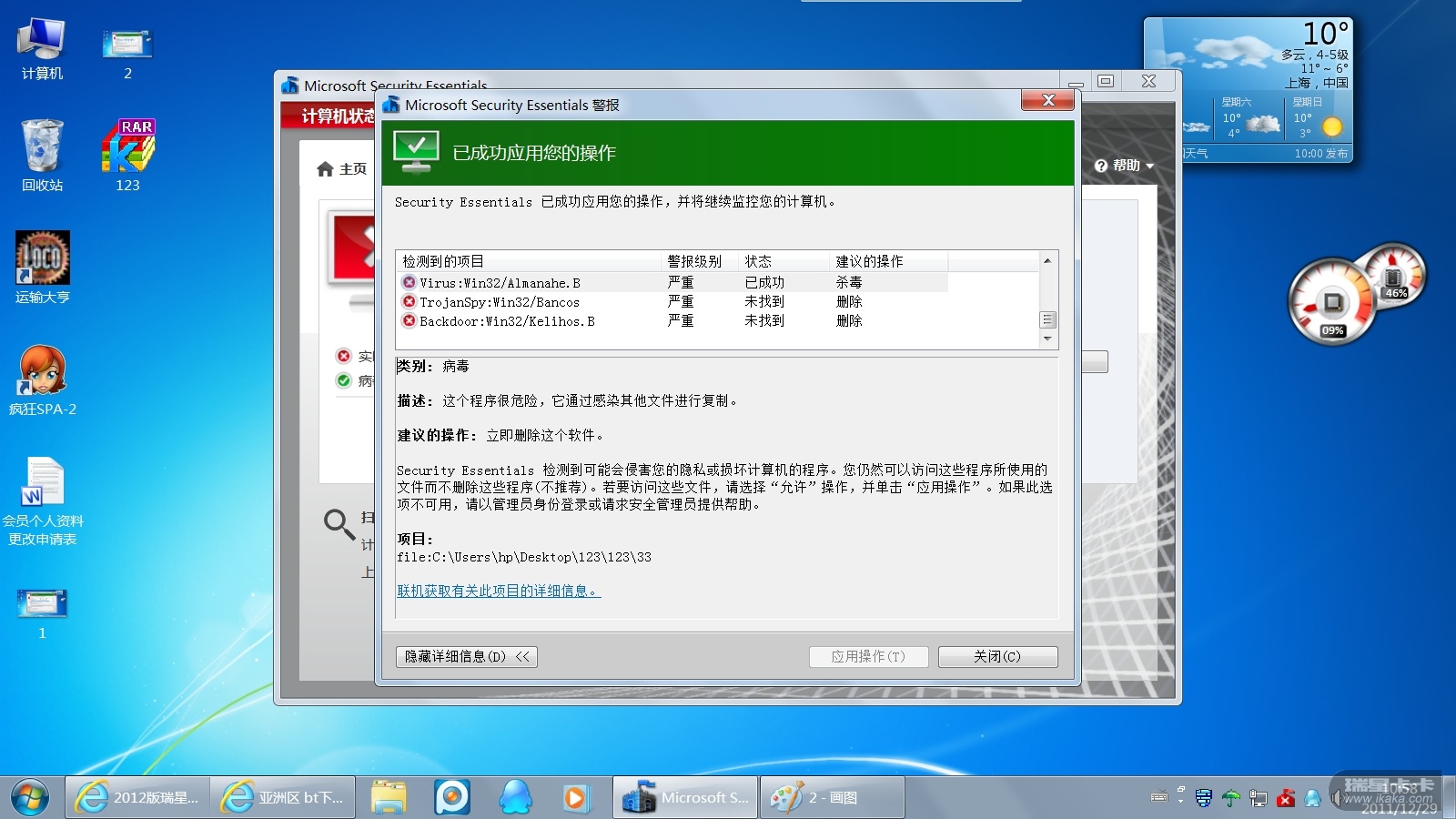1456x819 pixels.
Task: Click the red Security Essentials tray icon
Action: click(x=1286, y=798)
